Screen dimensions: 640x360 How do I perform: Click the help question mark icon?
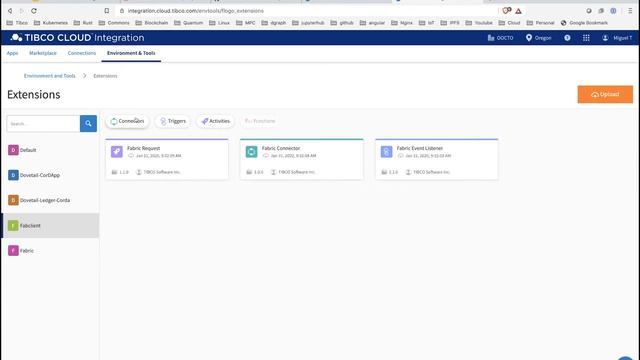coord(567,38)
